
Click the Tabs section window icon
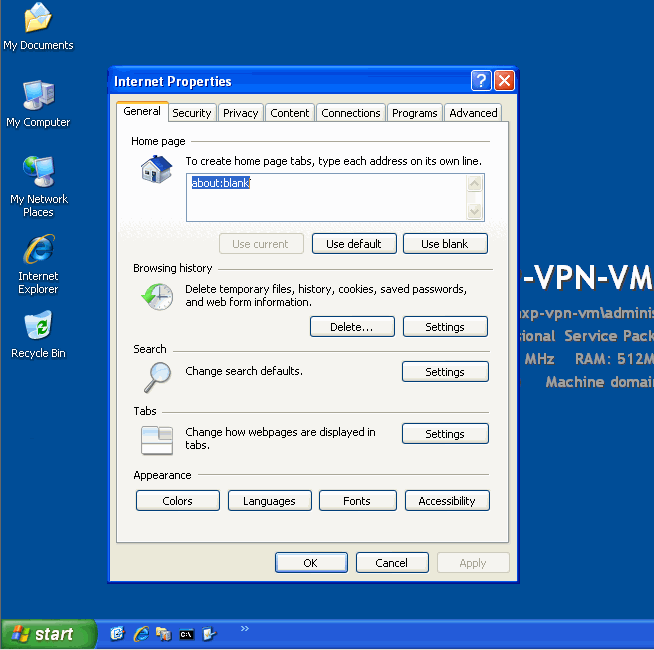coord(157,440)
